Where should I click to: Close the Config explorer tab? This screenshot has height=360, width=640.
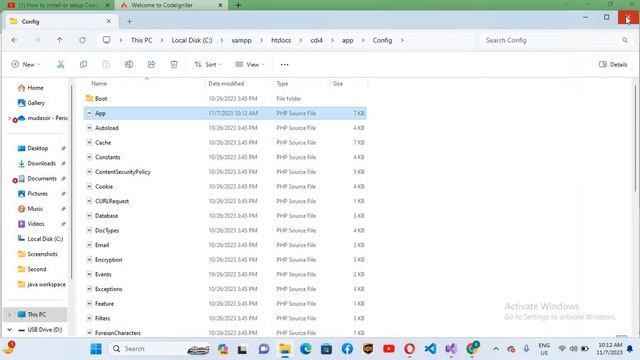[109, 21]
